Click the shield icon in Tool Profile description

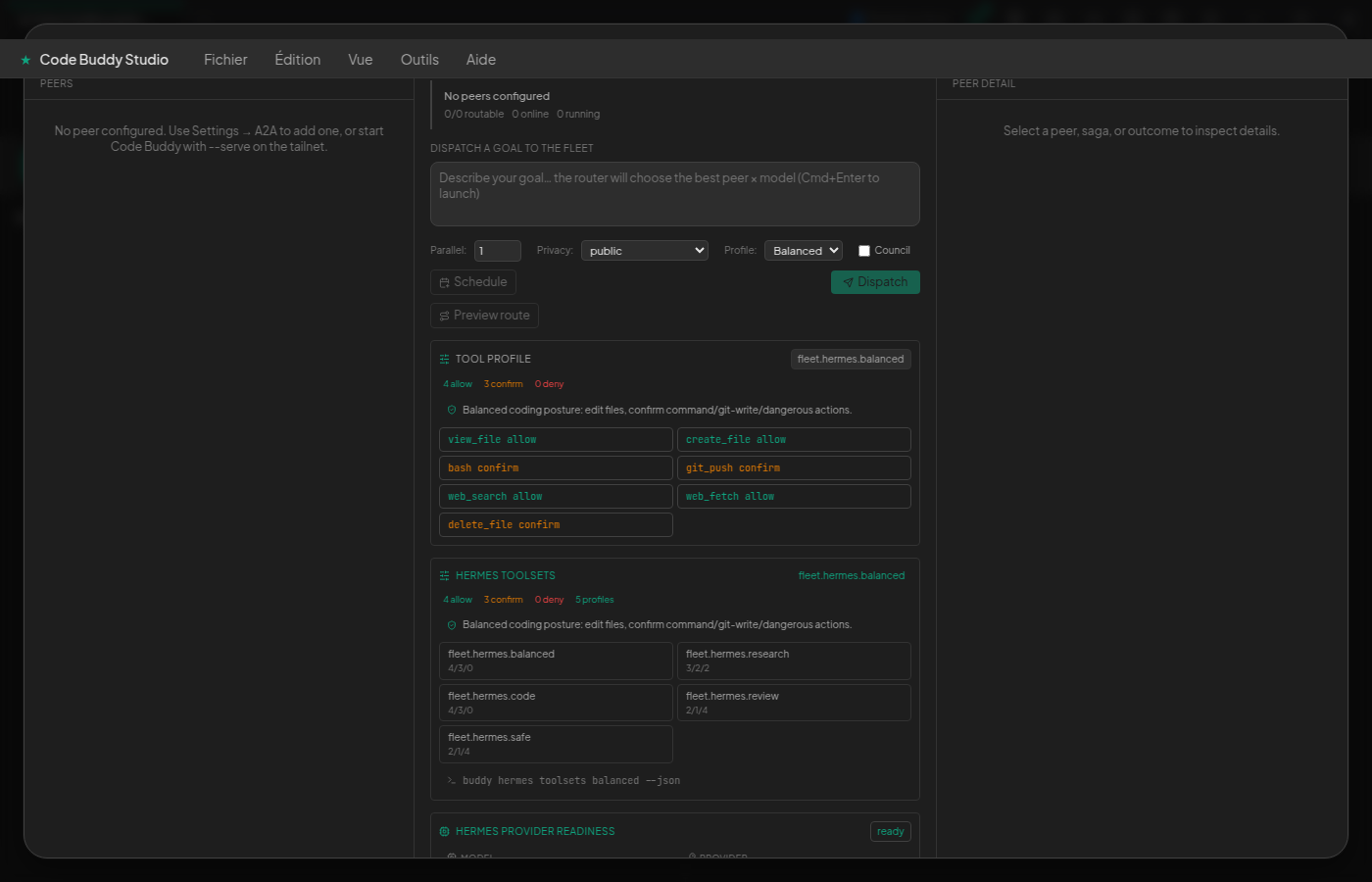coord(452,410)
